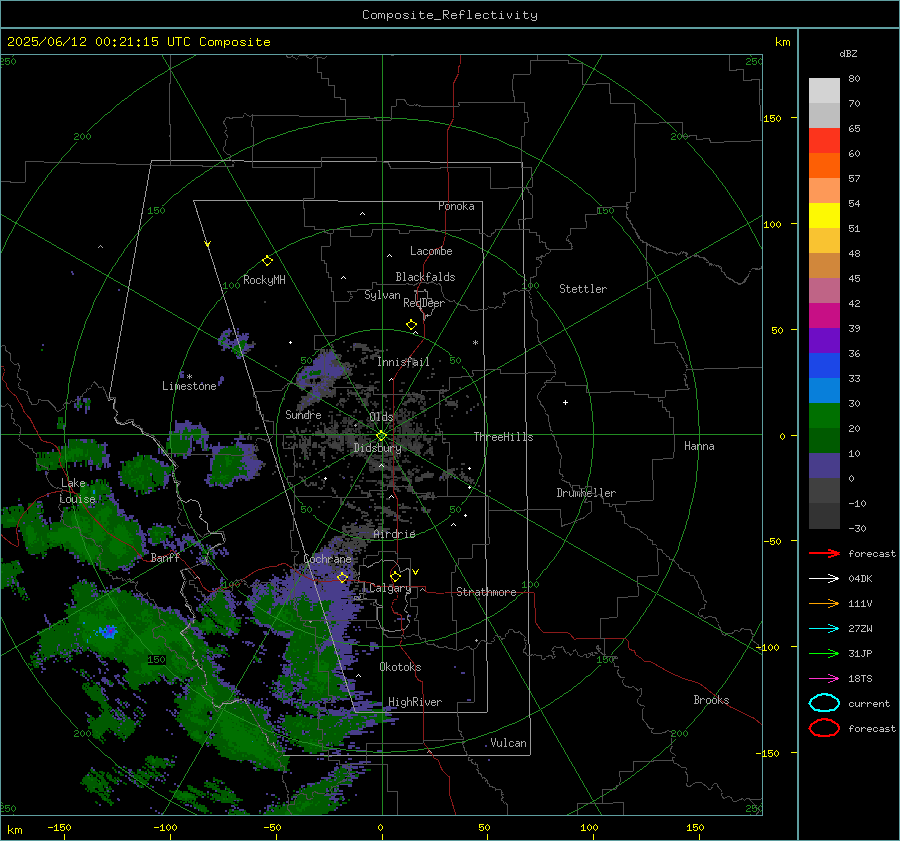Image resolution: width=900 pixels, height=841 pixels.
Task: Click the yellow diamond marker below RedDeer
Action: (412, 325)
